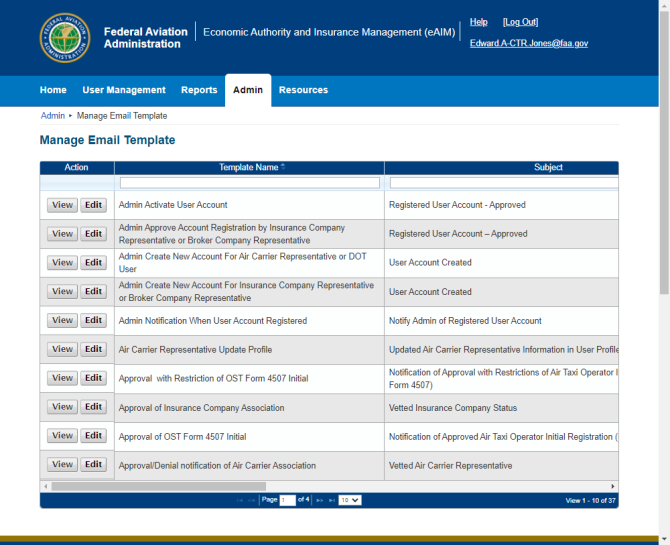Screen dimensions: 670x545
Task: Open User Management menu
Action: [124, 90]
